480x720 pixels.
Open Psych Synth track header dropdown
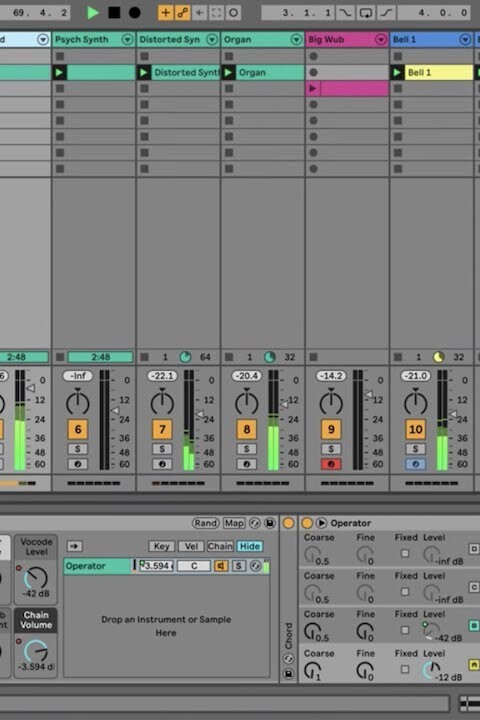127,39
